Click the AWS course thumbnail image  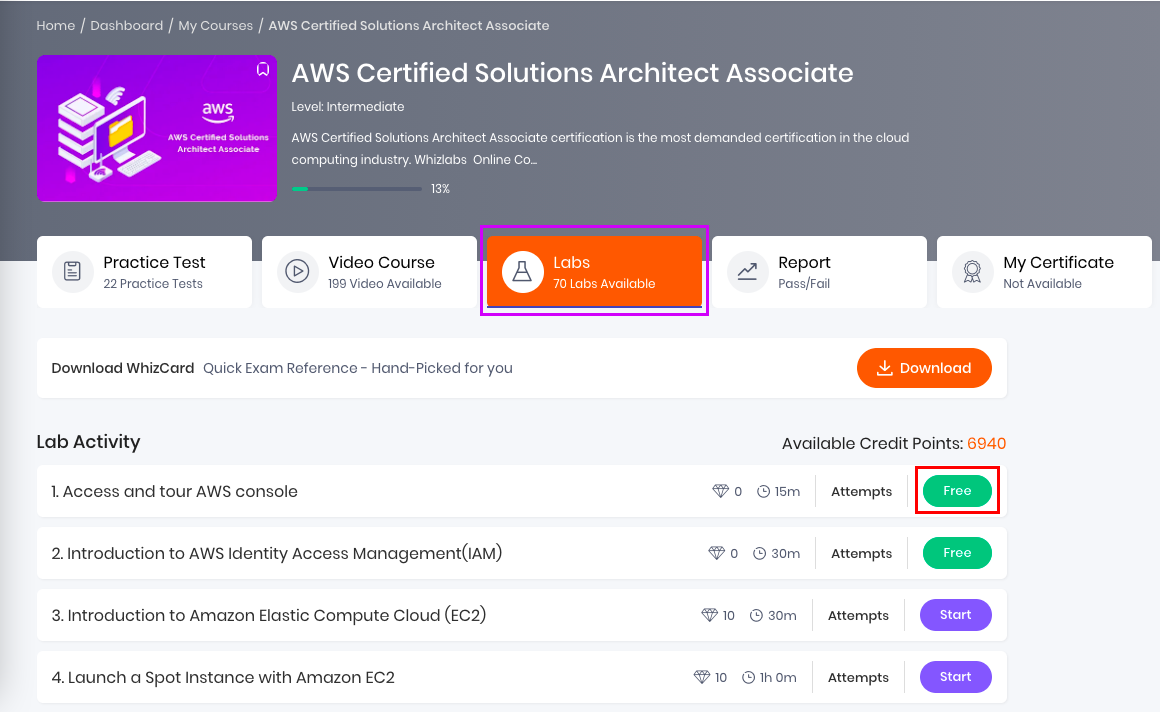coord(157,128)
